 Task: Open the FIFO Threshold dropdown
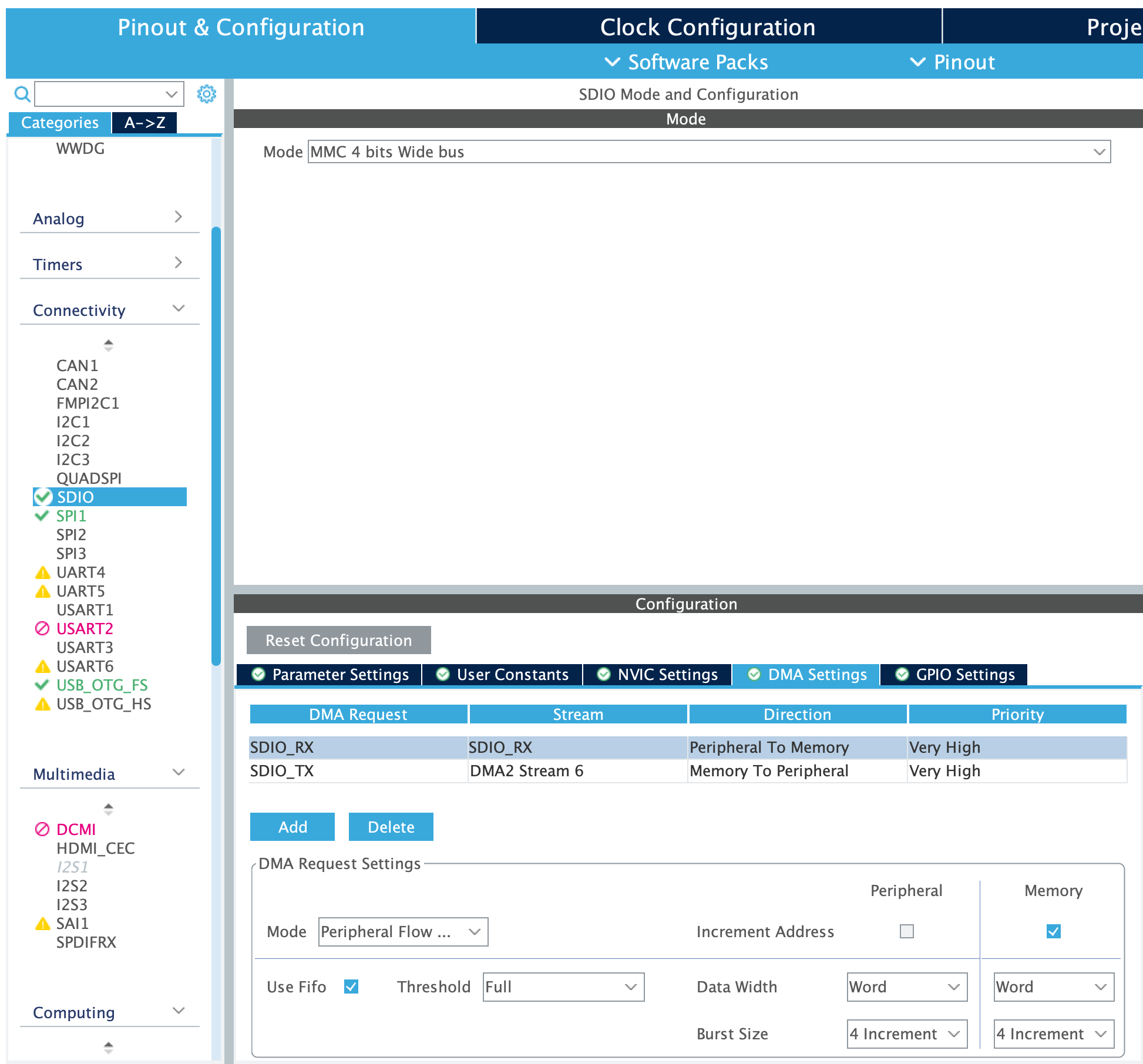[563, 987]
